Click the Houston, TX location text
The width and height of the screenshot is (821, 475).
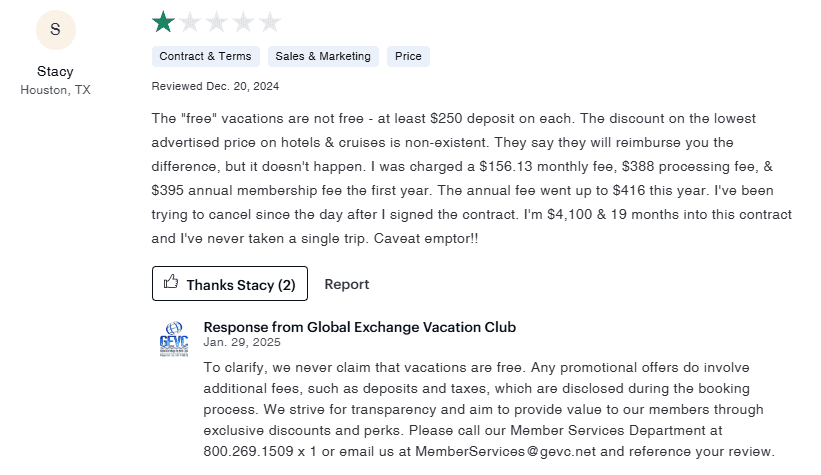point(55,90)
